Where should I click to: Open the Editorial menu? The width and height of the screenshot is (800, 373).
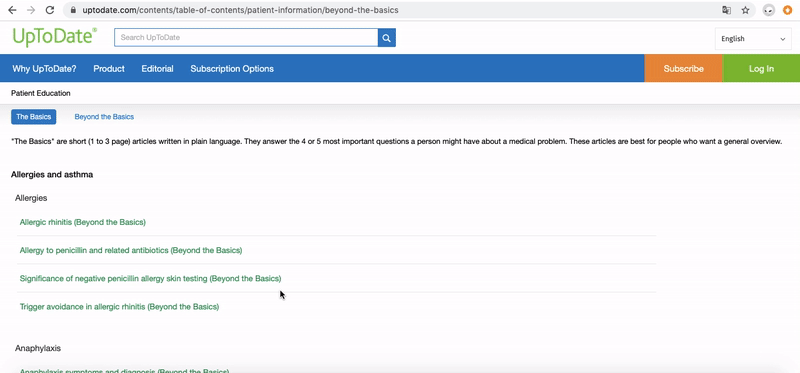158,69
